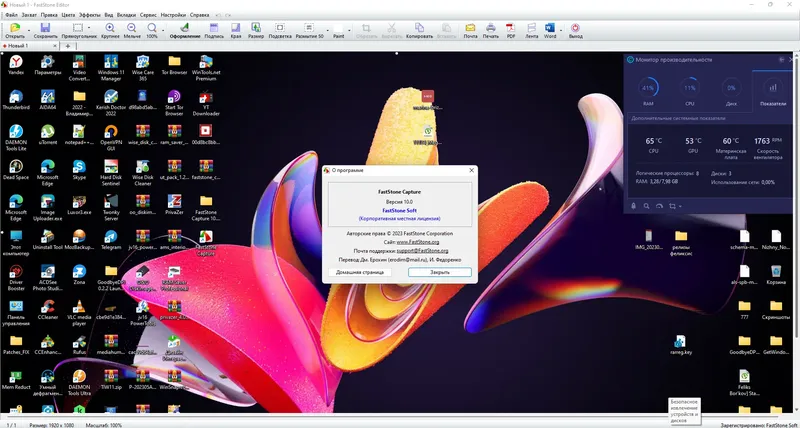The image size is (800, 428).
Task: Close the Новый 1 tab
Action: click(x=55, y=46)
